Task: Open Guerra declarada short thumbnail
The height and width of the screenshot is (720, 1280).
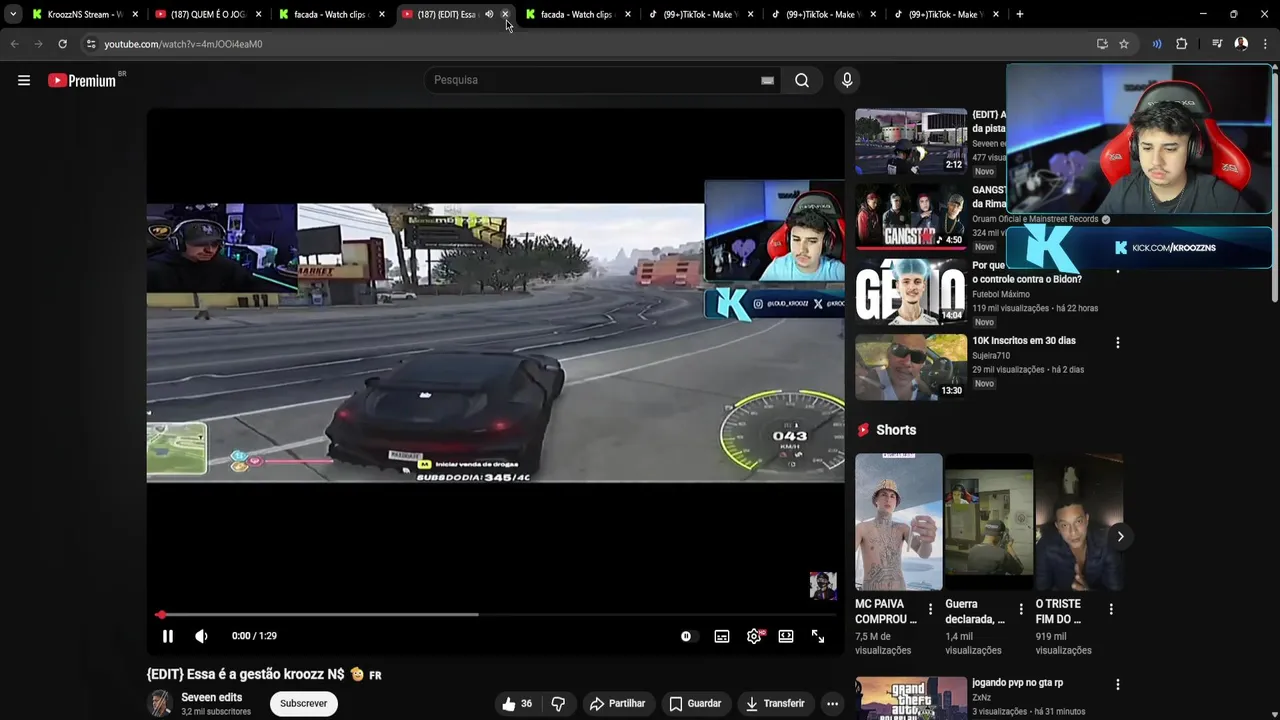Action: pyautogui.click(x=989, y=522)
